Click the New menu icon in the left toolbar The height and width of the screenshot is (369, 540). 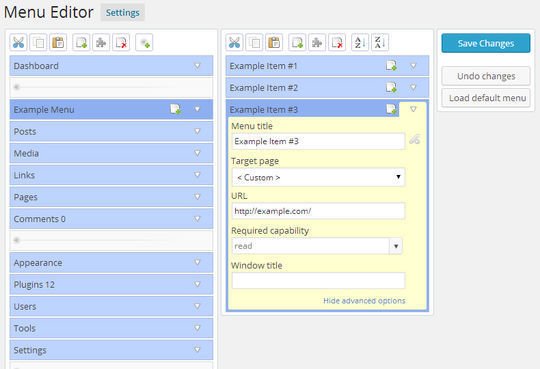[x=81, y=43]
